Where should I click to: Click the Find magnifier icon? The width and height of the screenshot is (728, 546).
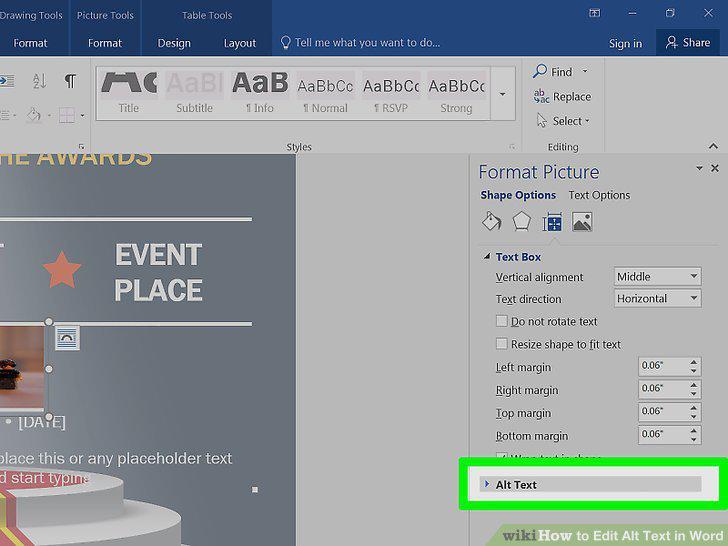tap(540, 71)
